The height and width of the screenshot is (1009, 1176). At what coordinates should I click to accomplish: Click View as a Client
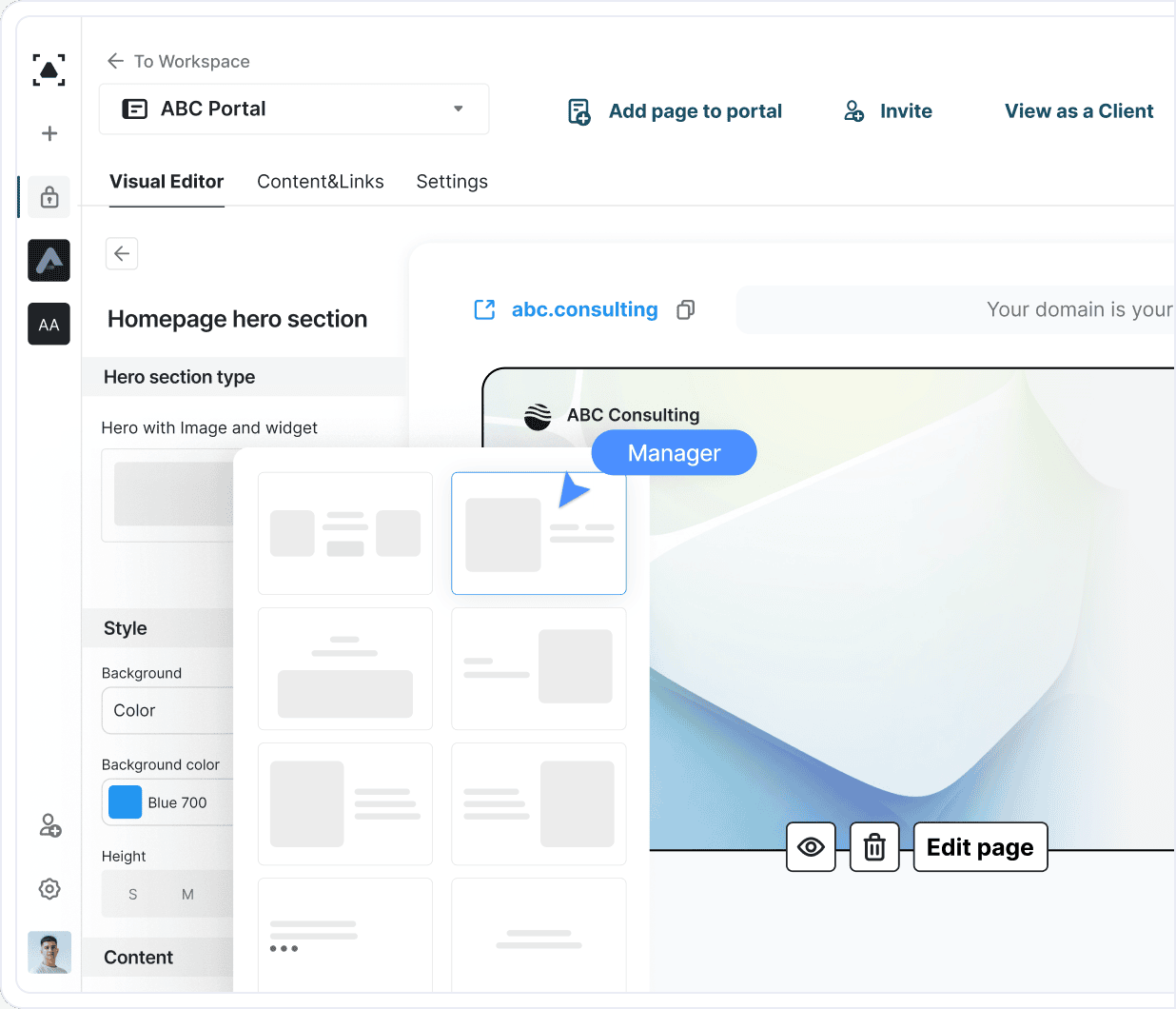(x=1079, y=111)
